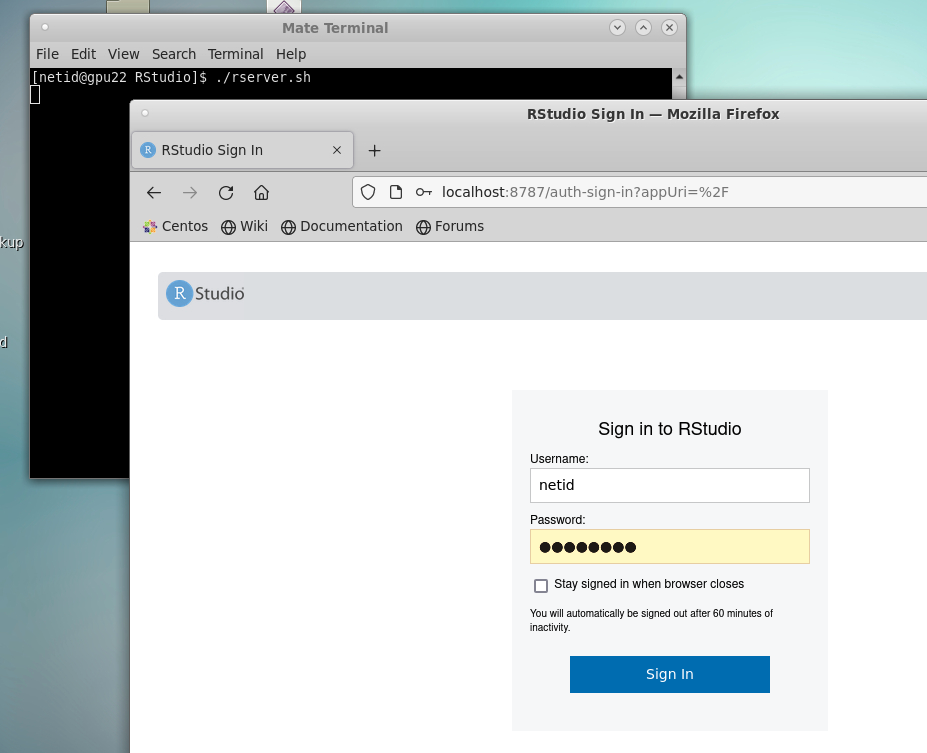Click the terminal scrollbar up arrow
The image size is (927, 753).
point(679,77)
